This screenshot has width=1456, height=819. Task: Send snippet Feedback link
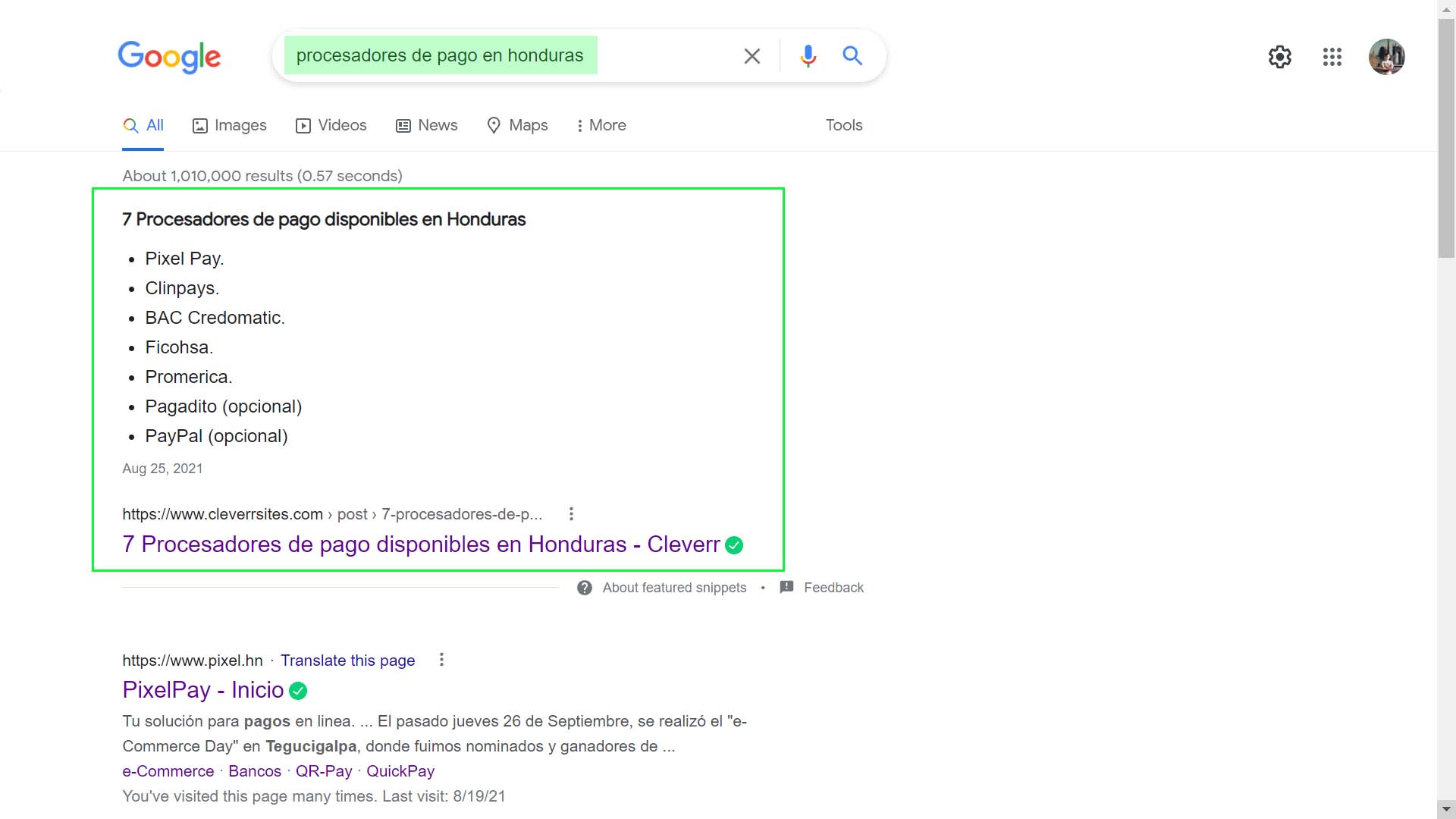pyautogui.click(x=833, y=588)
